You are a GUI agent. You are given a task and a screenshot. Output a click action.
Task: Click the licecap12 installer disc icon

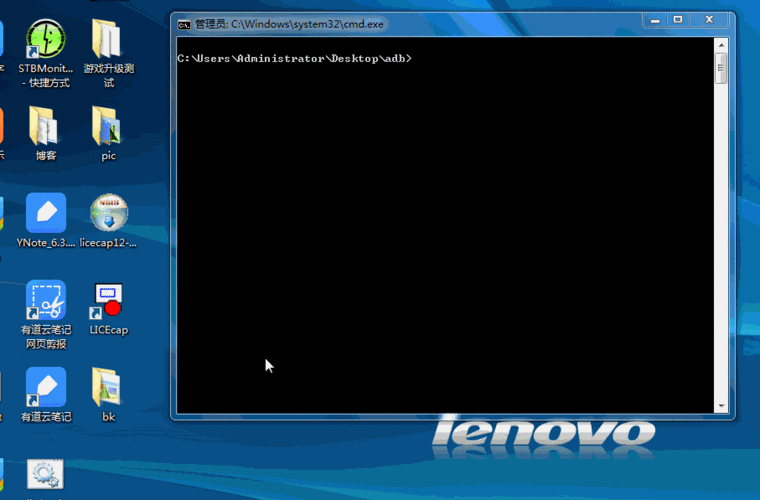pyautogui.click(x=108, y=214)
